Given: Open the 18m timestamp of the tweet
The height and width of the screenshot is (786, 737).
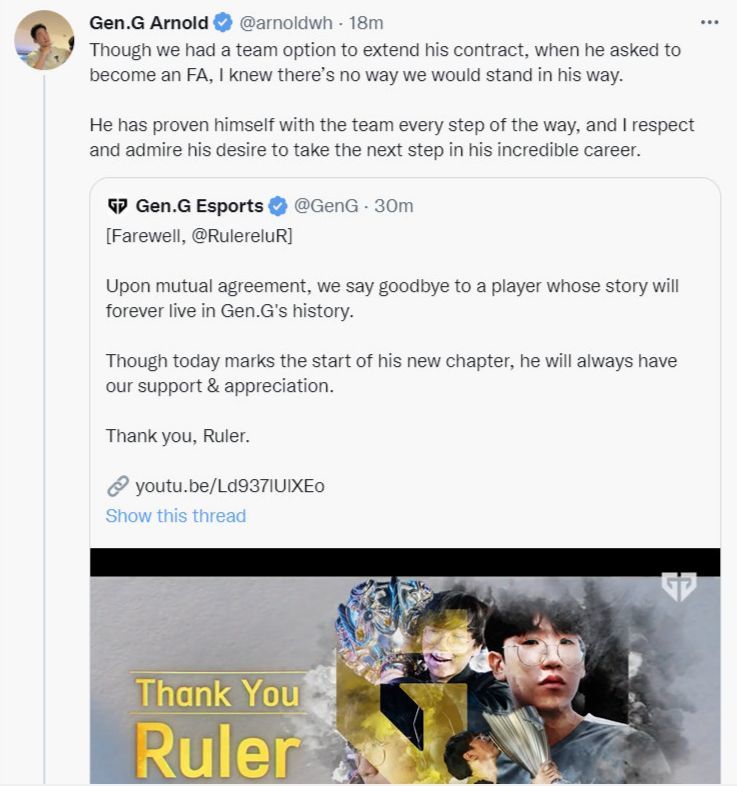Looking at the screenshot, I should coord(366,23).
